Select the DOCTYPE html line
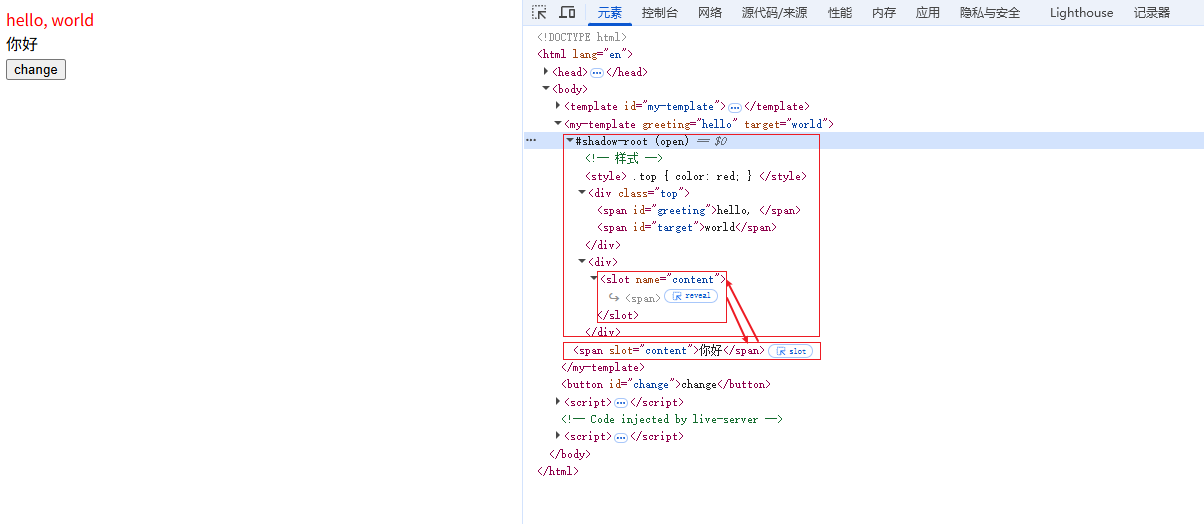1204x524 pixels. (582, 37)
